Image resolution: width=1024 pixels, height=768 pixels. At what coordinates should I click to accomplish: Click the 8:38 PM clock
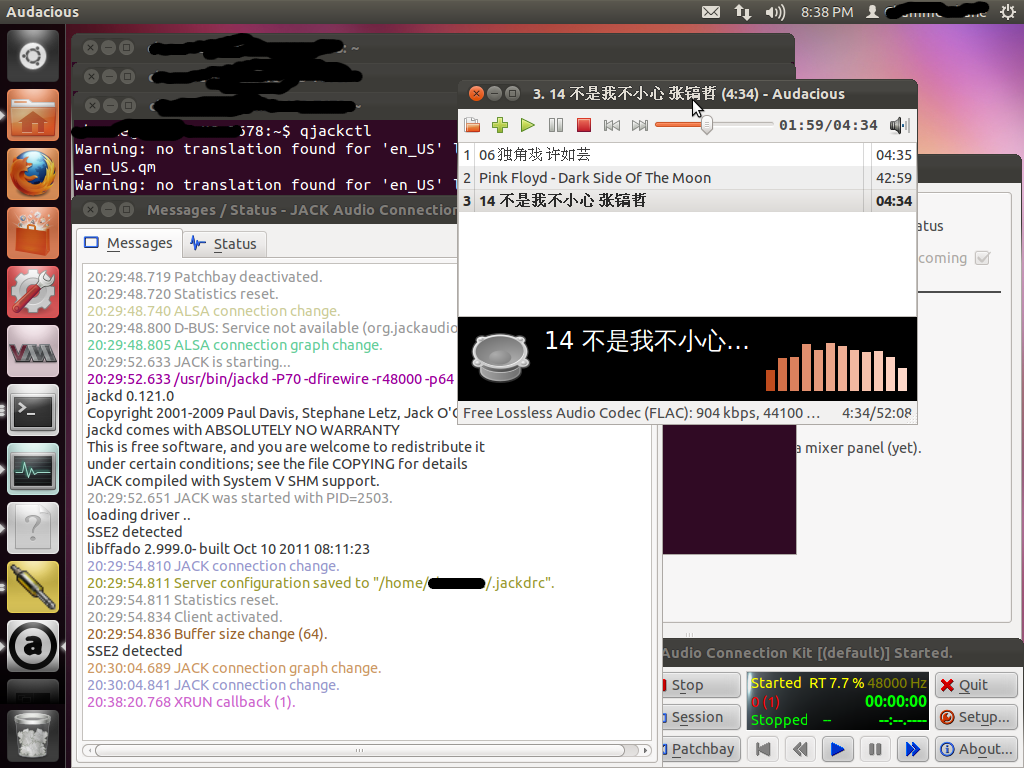click(827, 12)
